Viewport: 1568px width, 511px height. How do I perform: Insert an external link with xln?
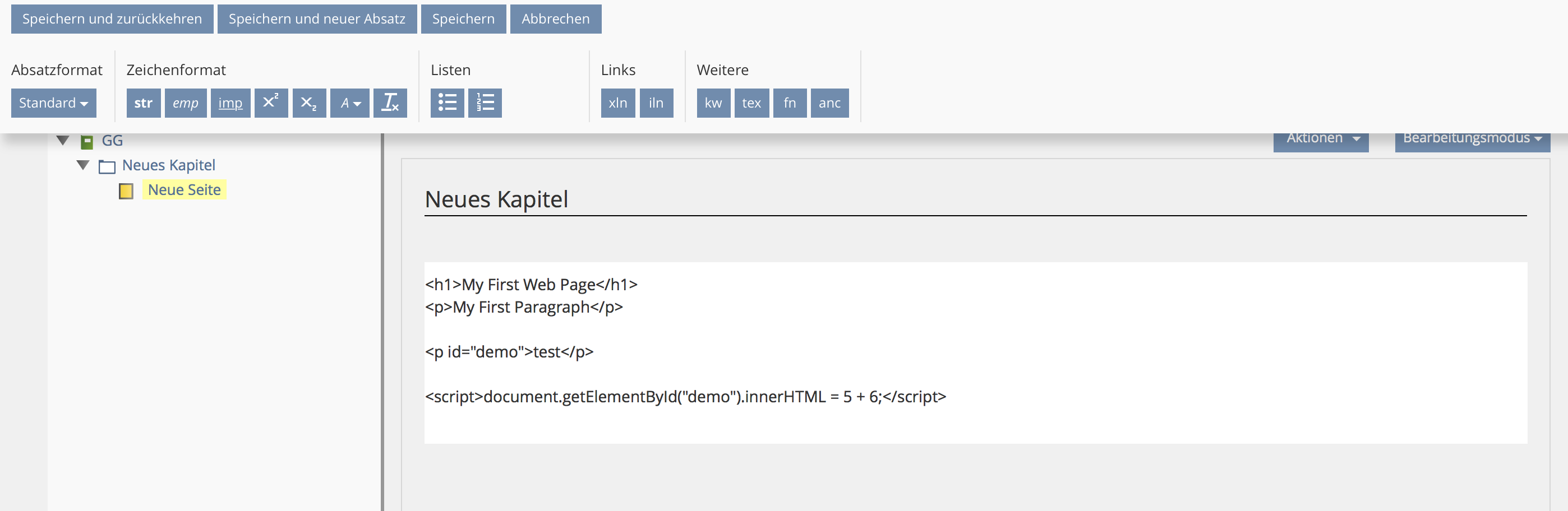point(618,103)
